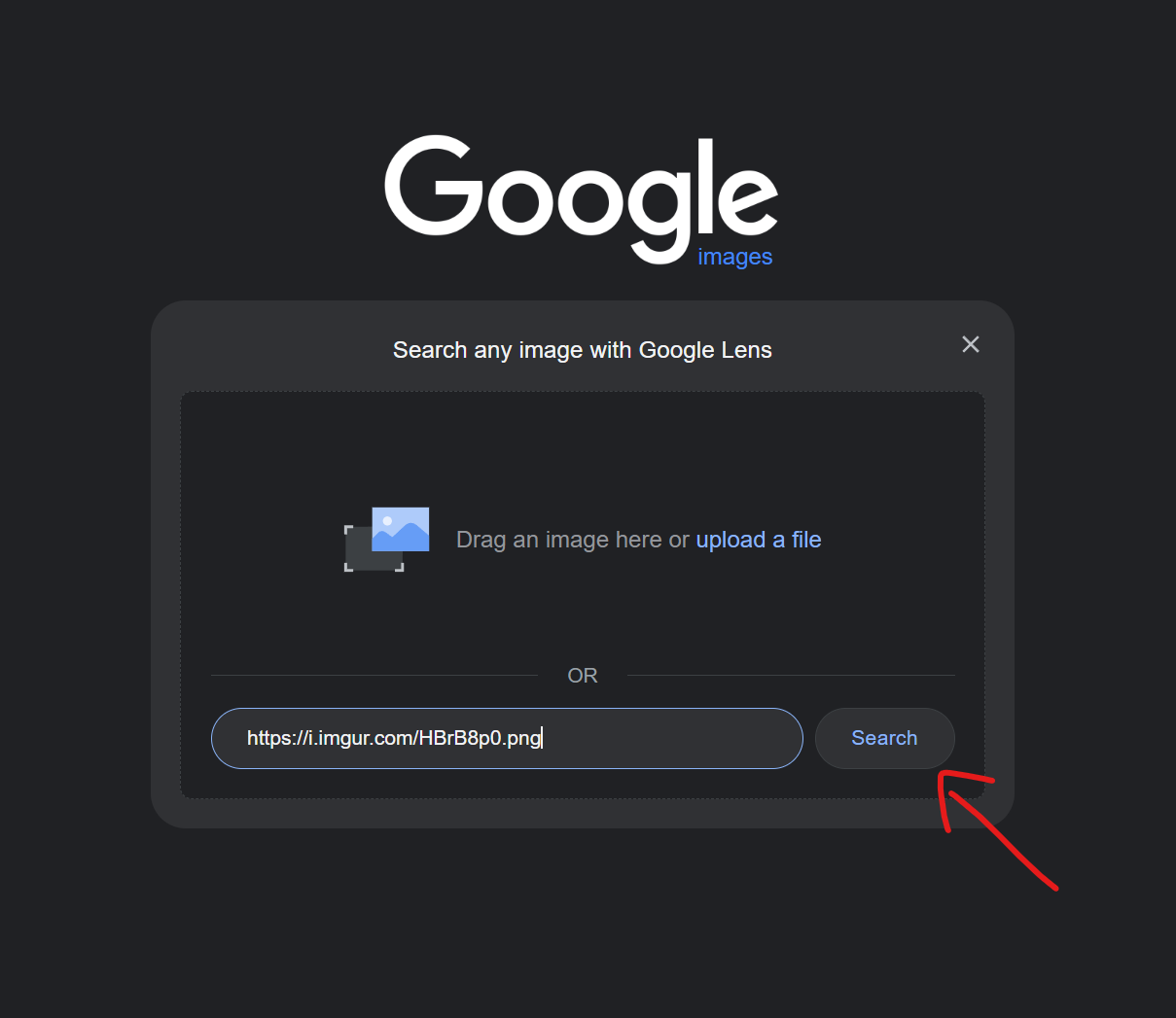This screenshot has width=1176, height=1018.
Task: Click the red hand-drawn arrow annotation
Action: pyautogui.click(x=992, y=826)
